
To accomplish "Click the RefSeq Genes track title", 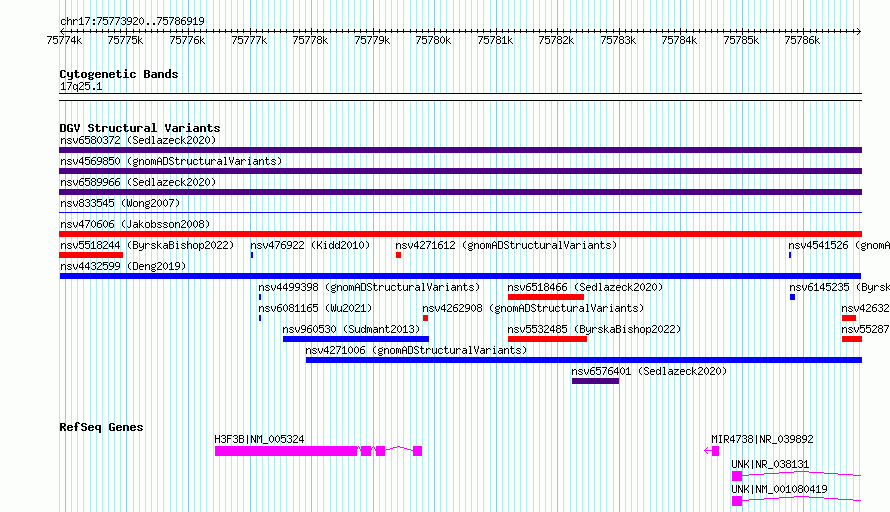I will pyautogui.click(x=101, y=427).
